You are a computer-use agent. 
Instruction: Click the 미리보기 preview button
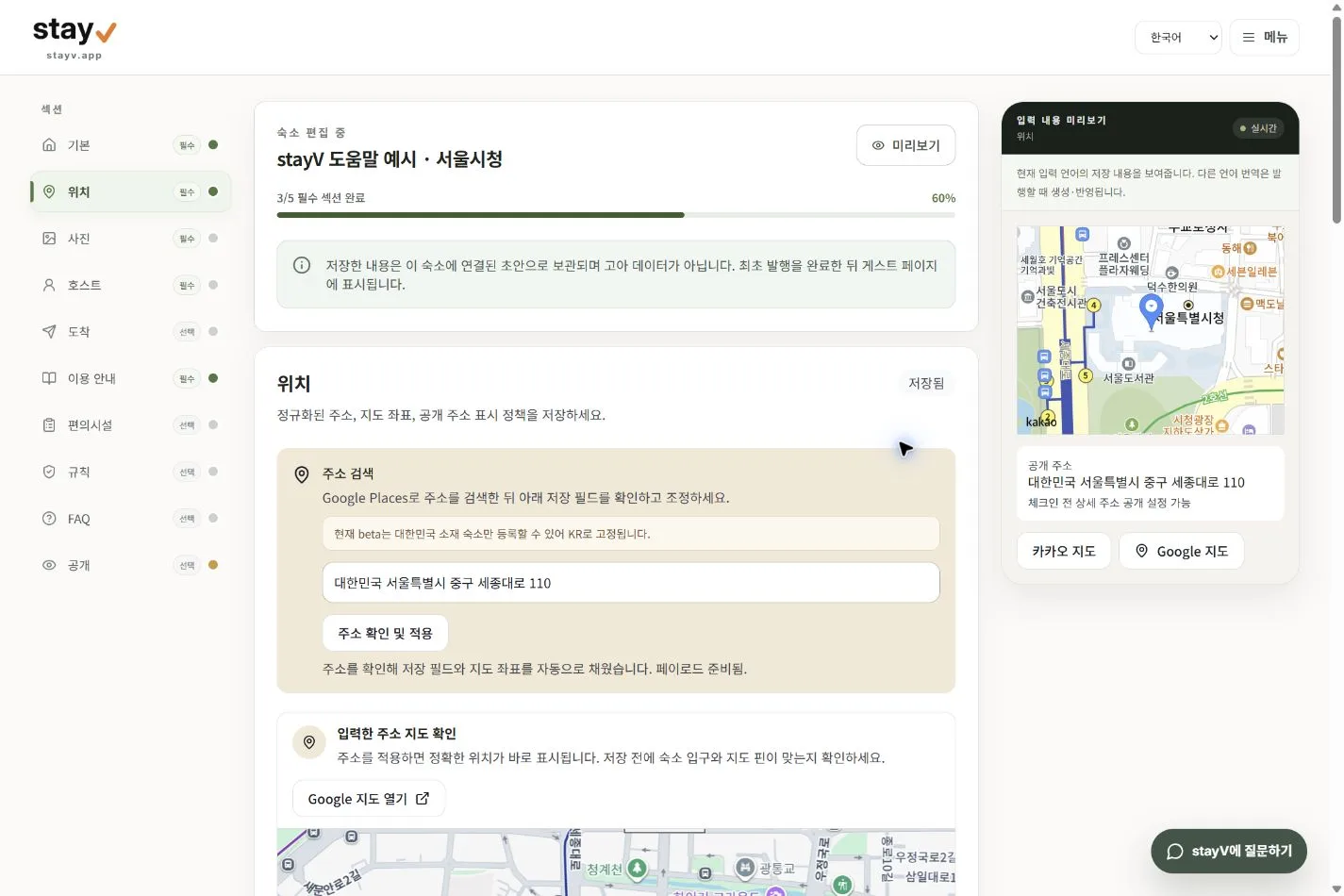point(905,145)
